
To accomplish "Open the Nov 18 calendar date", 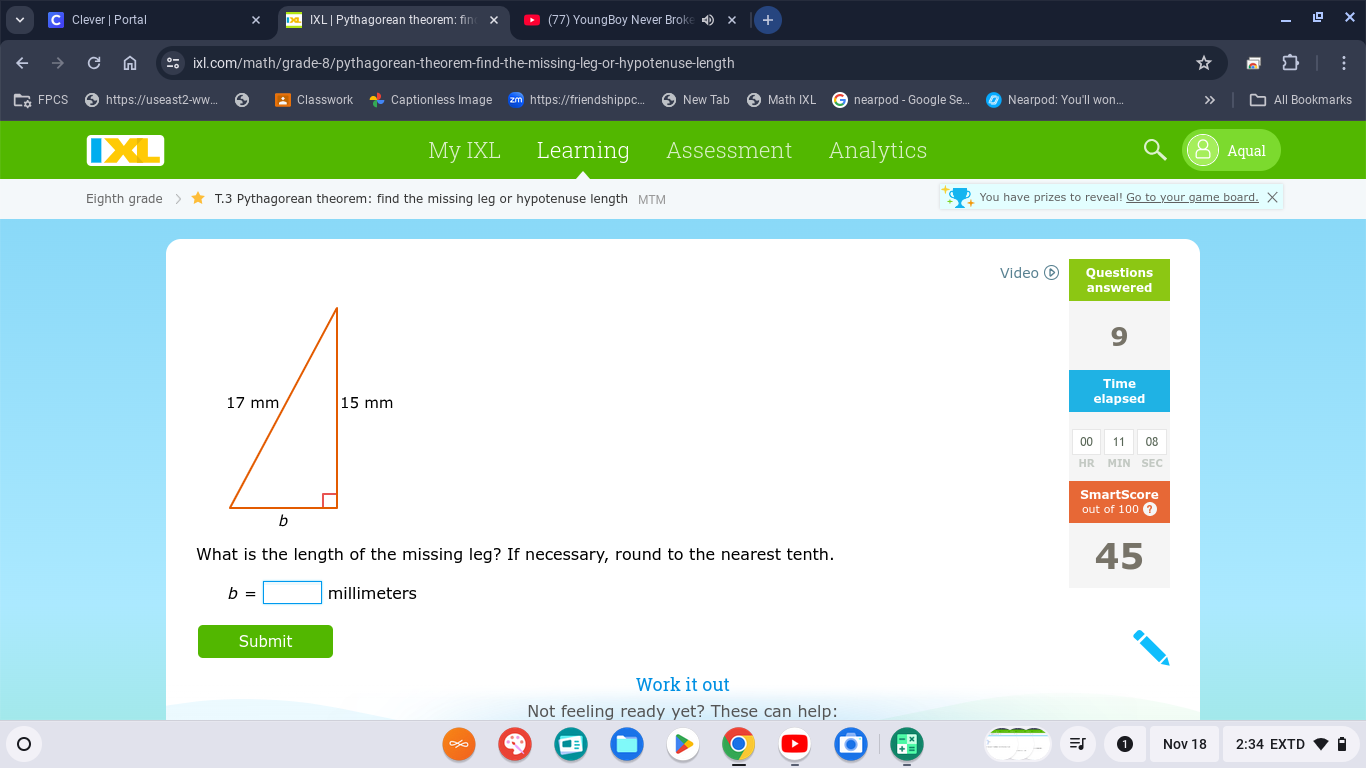I will coord(1185,744).
